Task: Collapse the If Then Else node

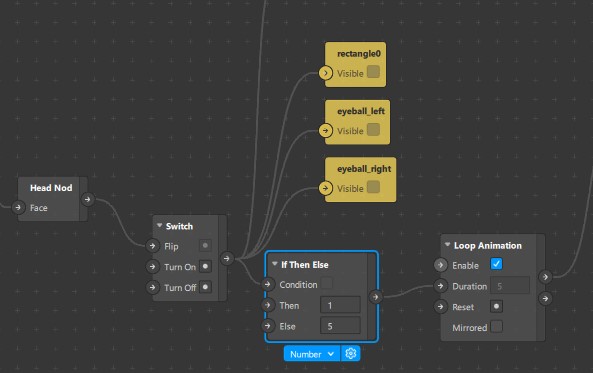Action: point(275,264)
